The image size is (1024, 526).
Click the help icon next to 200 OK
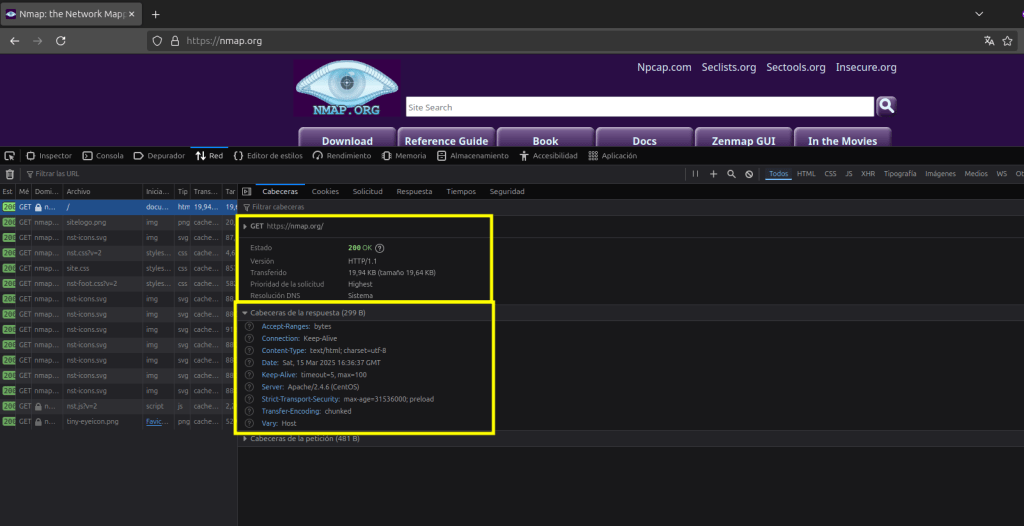(380, 248)
